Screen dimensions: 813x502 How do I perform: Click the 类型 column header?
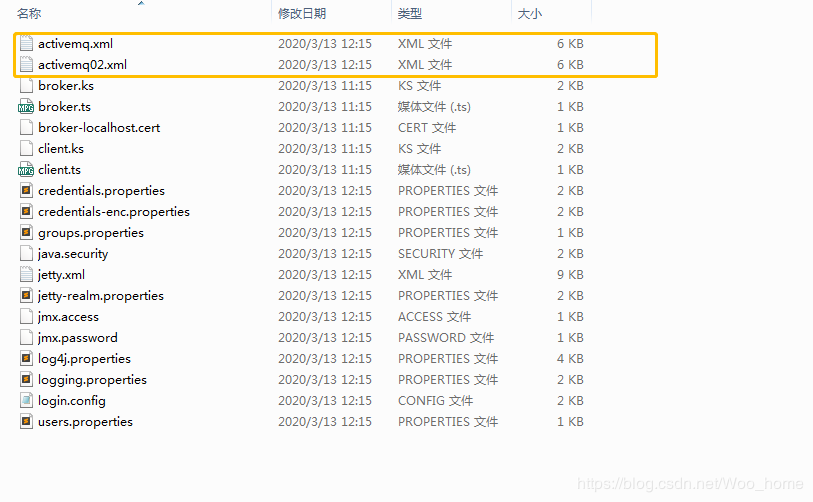click(410, 14)
